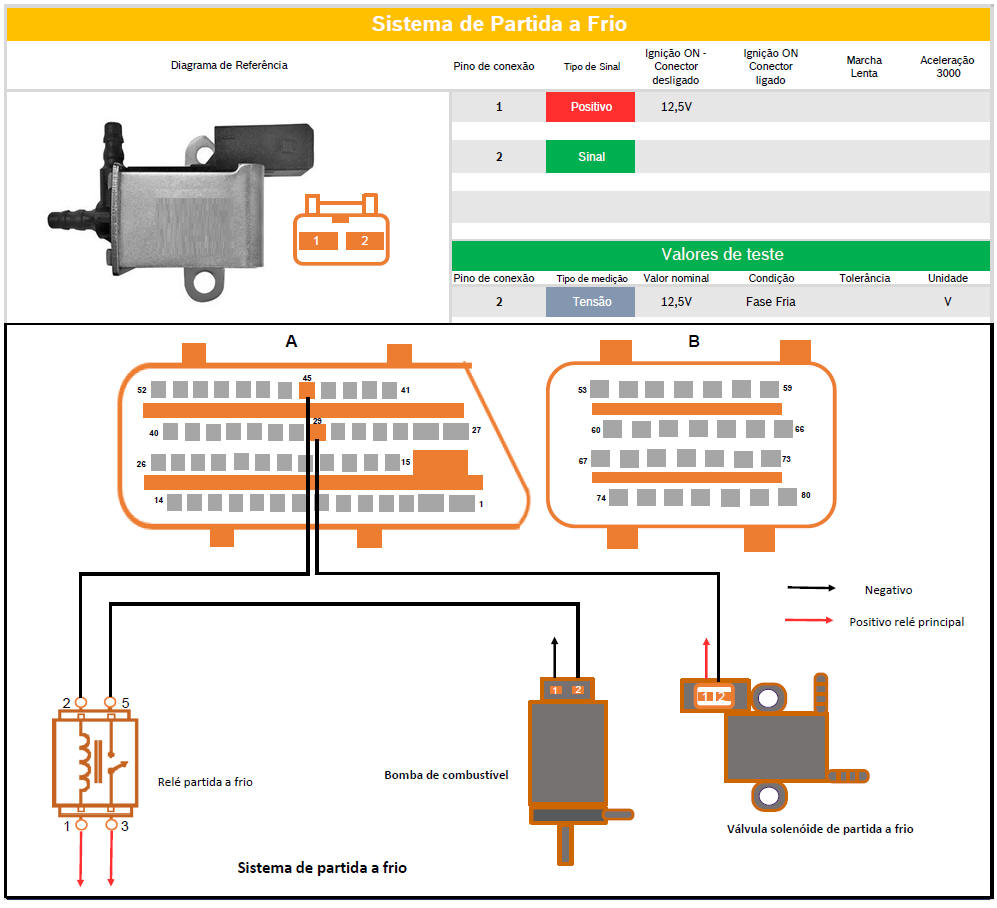Click the connector B outline

point(692,443)
